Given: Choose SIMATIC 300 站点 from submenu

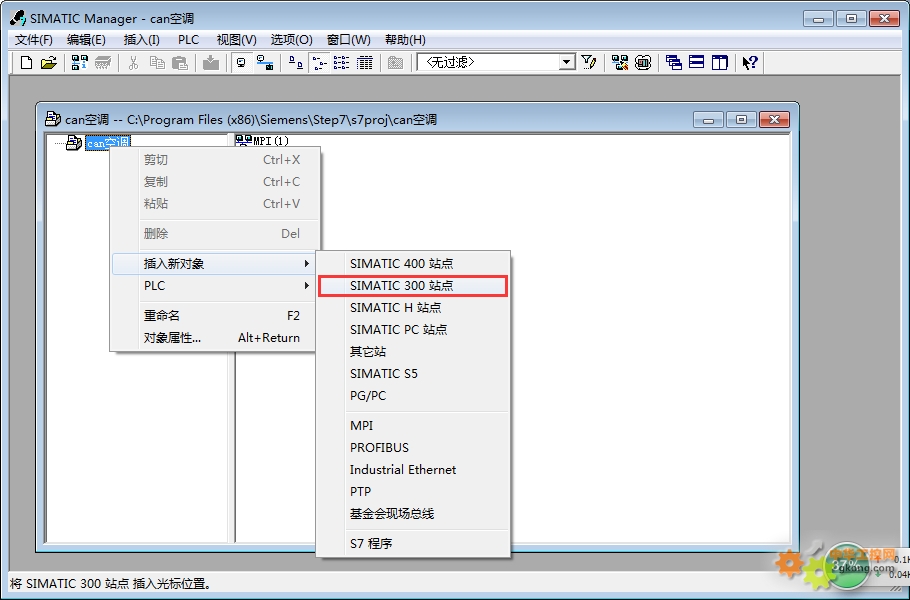Looking at the screenshot, I should 413,285.
